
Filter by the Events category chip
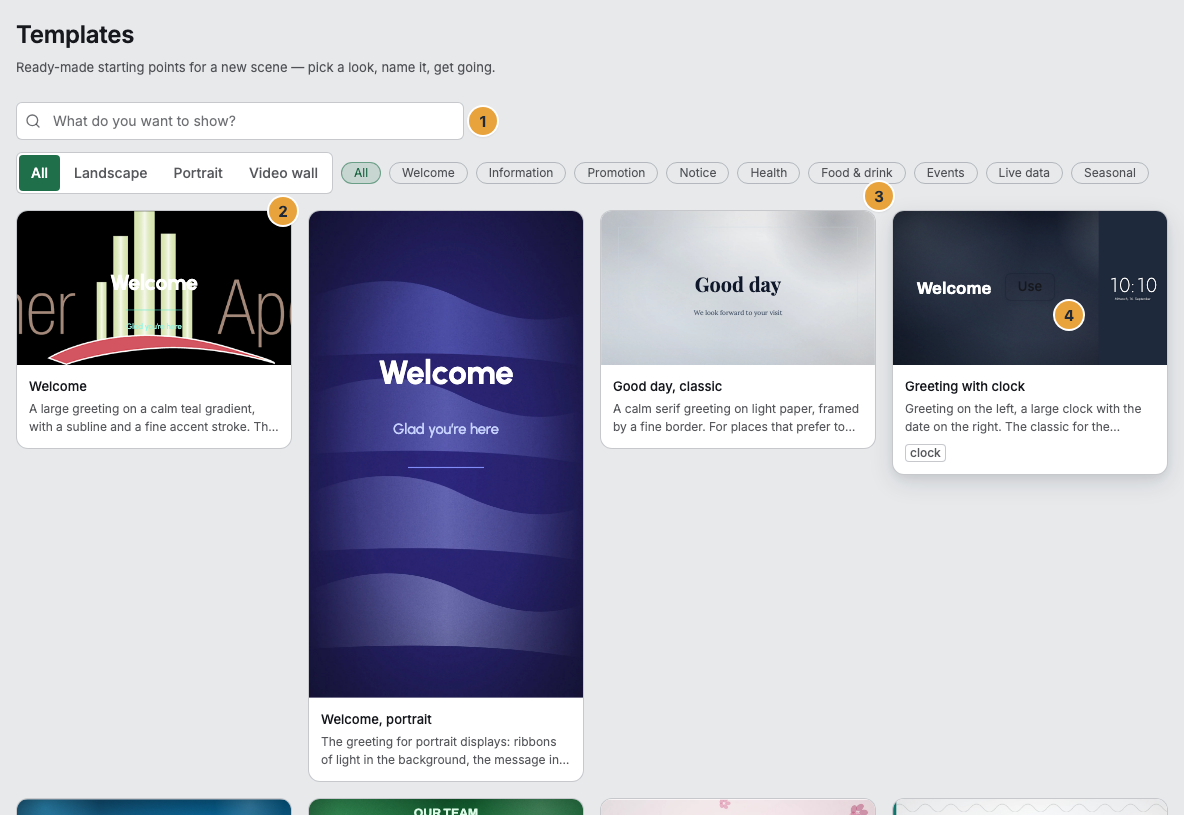(x=945, y=173)
